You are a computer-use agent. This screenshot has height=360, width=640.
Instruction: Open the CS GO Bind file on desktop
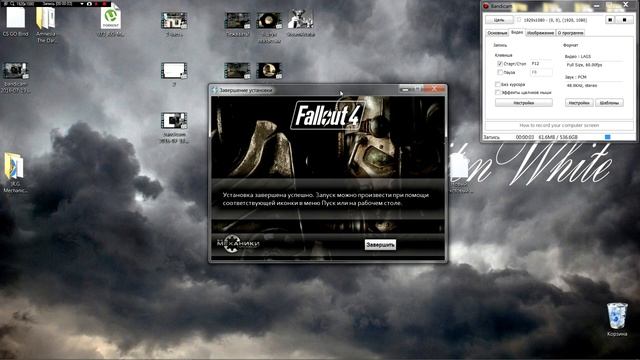(x=16, y=20)
